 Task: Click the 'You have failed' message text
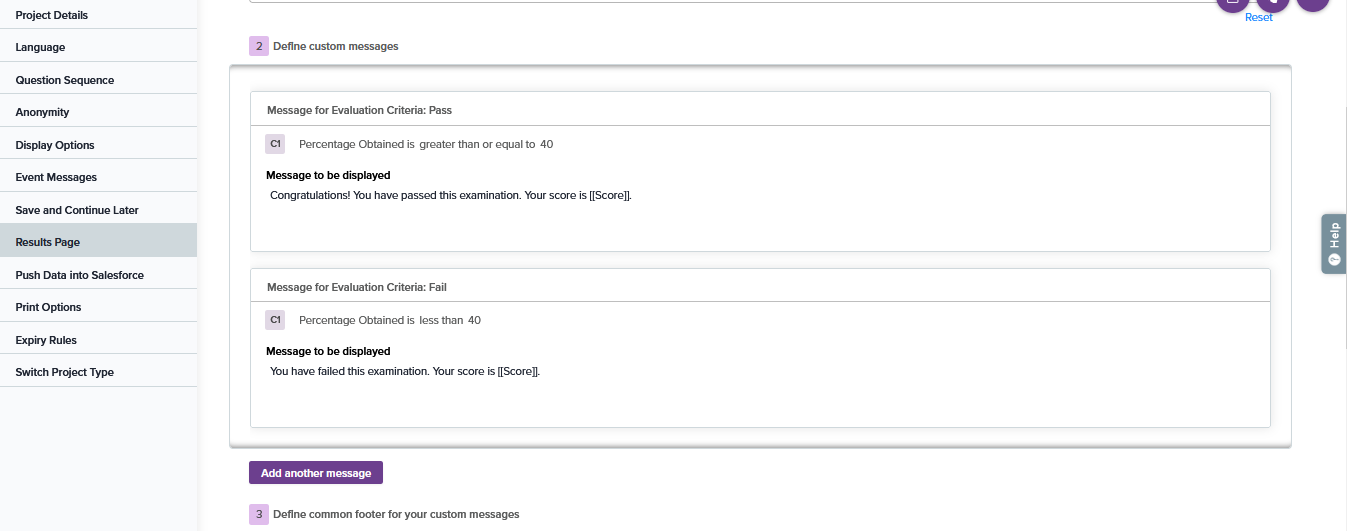(405, 371)
